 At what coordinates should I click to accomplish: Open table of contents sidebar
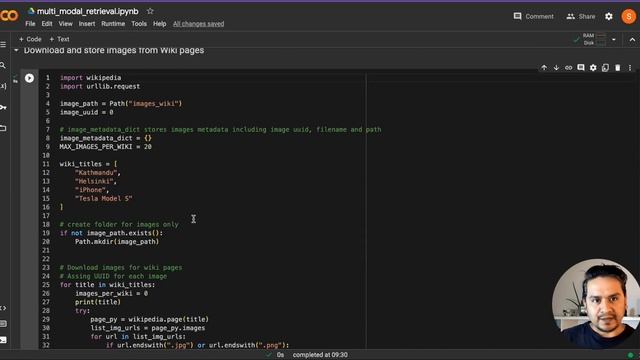[3, 44]
